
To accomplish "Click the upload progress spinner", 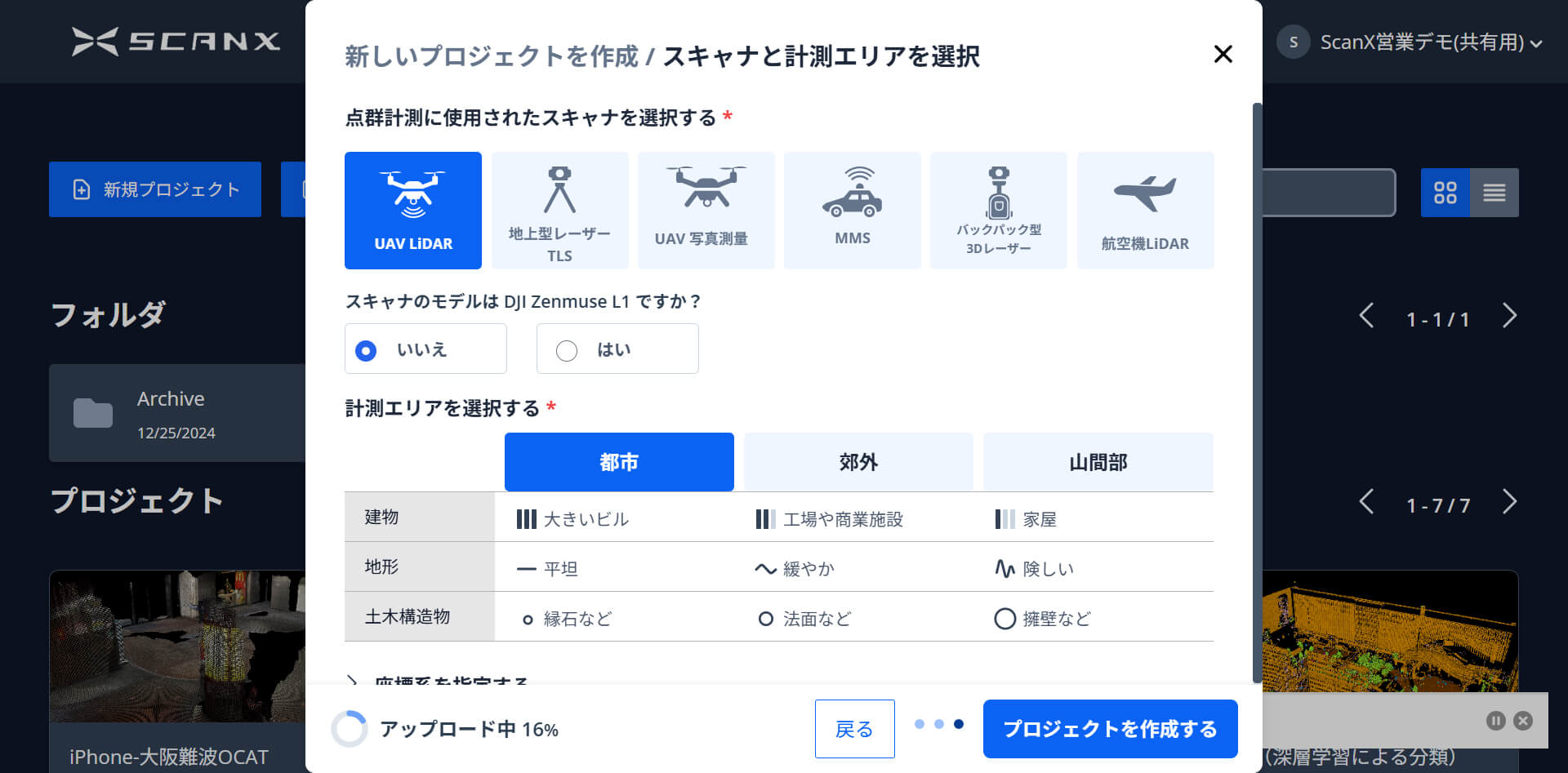I will point(350,729).
